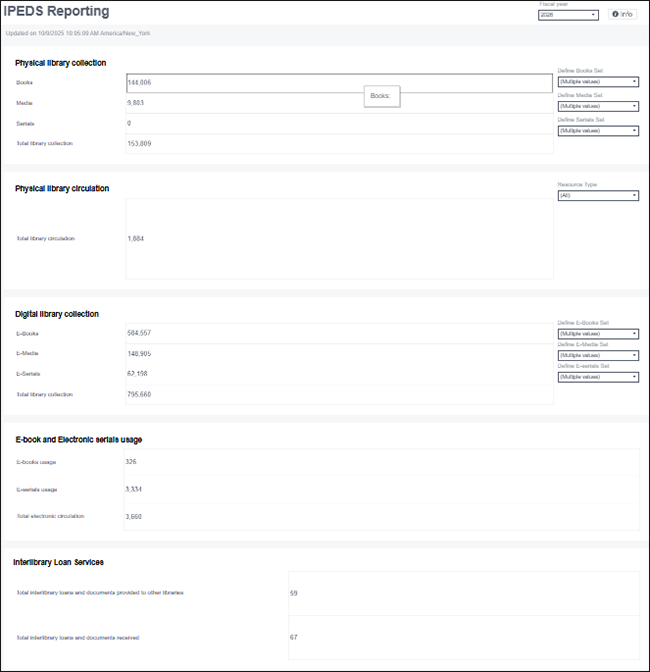
Task: Open the Fiscal year dropdown
Action: point(568,15)
